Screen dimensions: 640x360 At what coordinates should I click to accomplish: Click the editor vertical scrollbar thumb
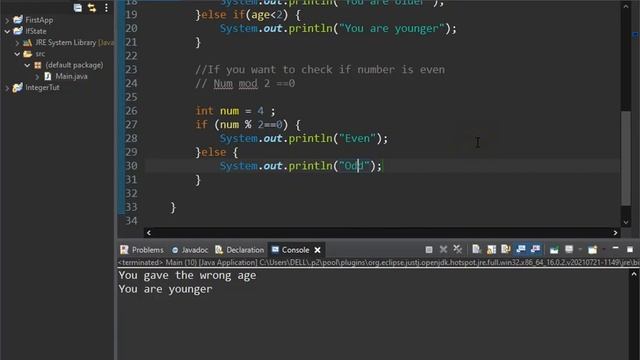coord(626,158)
